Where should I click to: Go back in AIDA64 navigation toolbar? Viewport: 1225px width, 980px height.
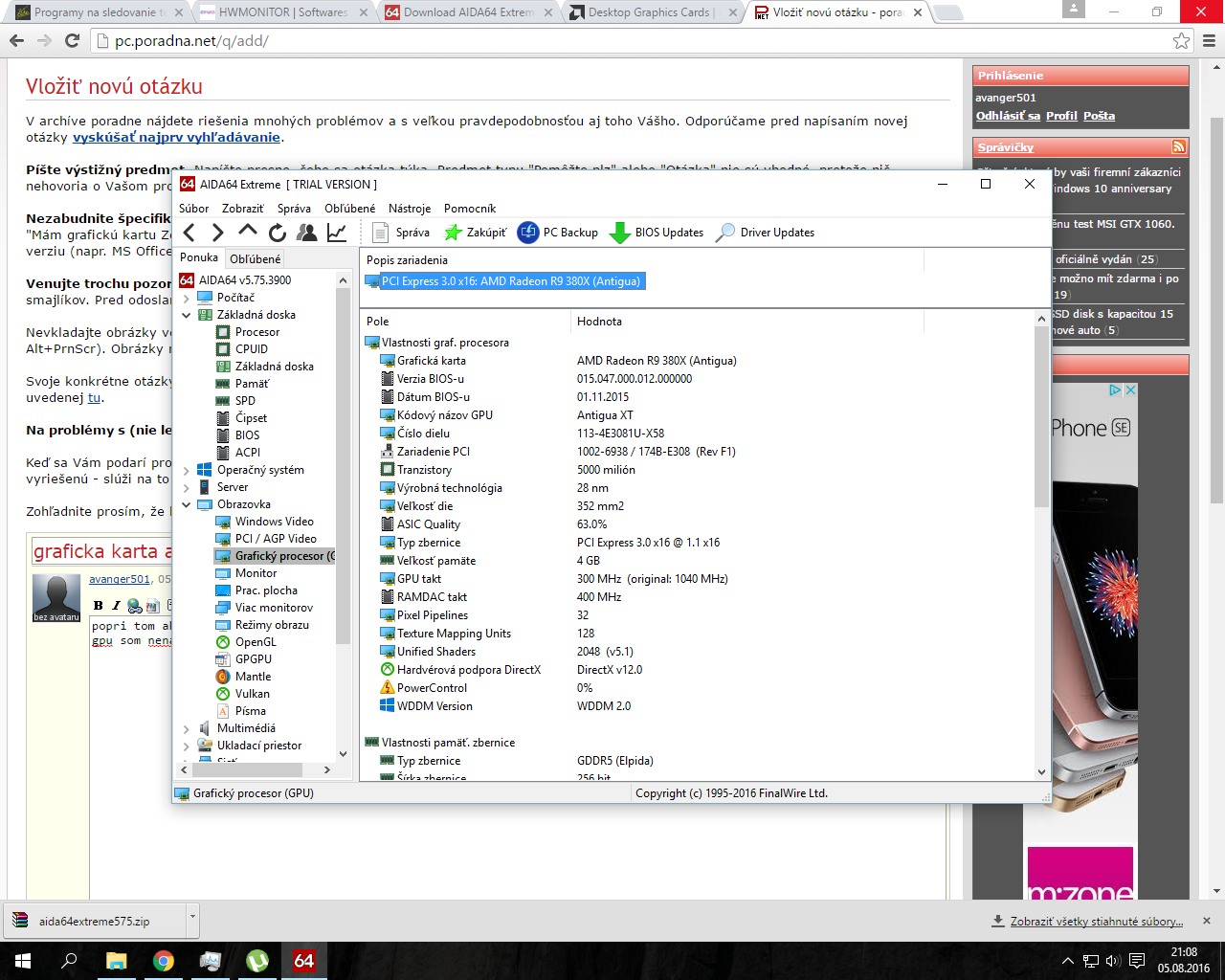click(x=189, y=233)
